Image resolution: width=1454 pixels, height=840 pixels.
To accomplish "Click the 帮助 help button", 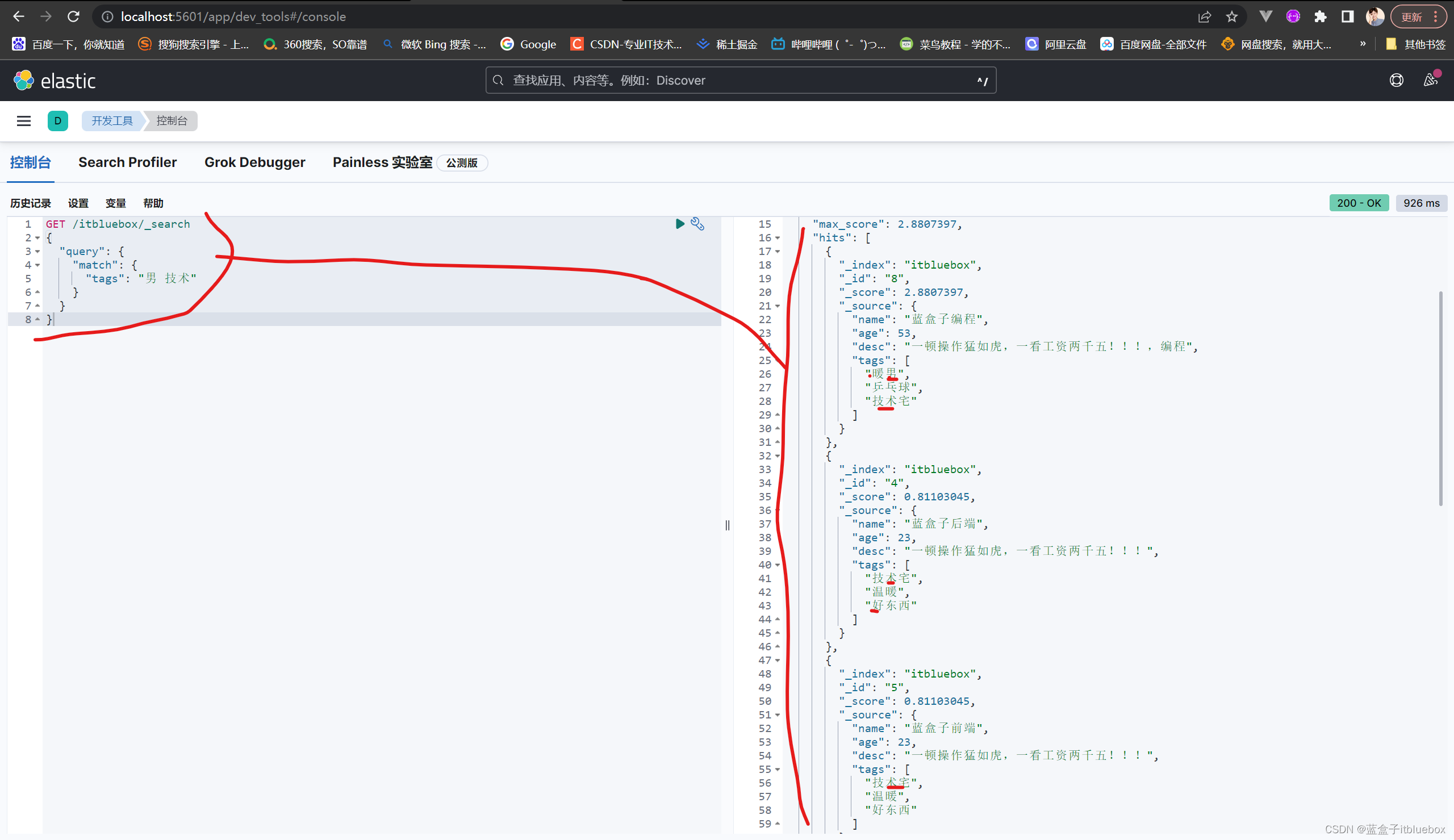I will click(152, 202).
